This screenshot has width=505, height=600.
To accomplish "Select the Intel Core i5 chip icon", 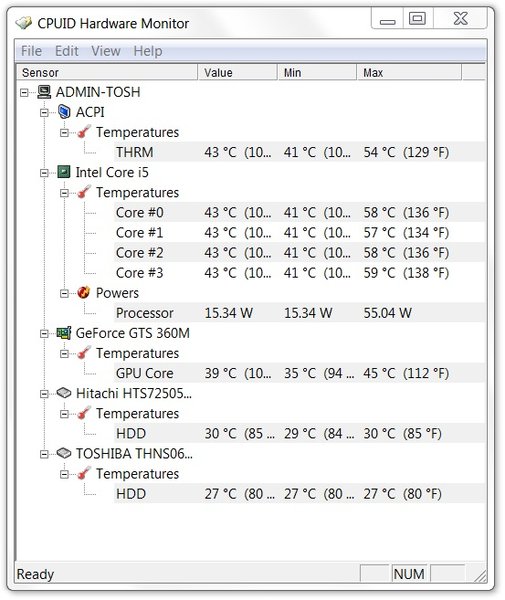I will pos(64,172).
